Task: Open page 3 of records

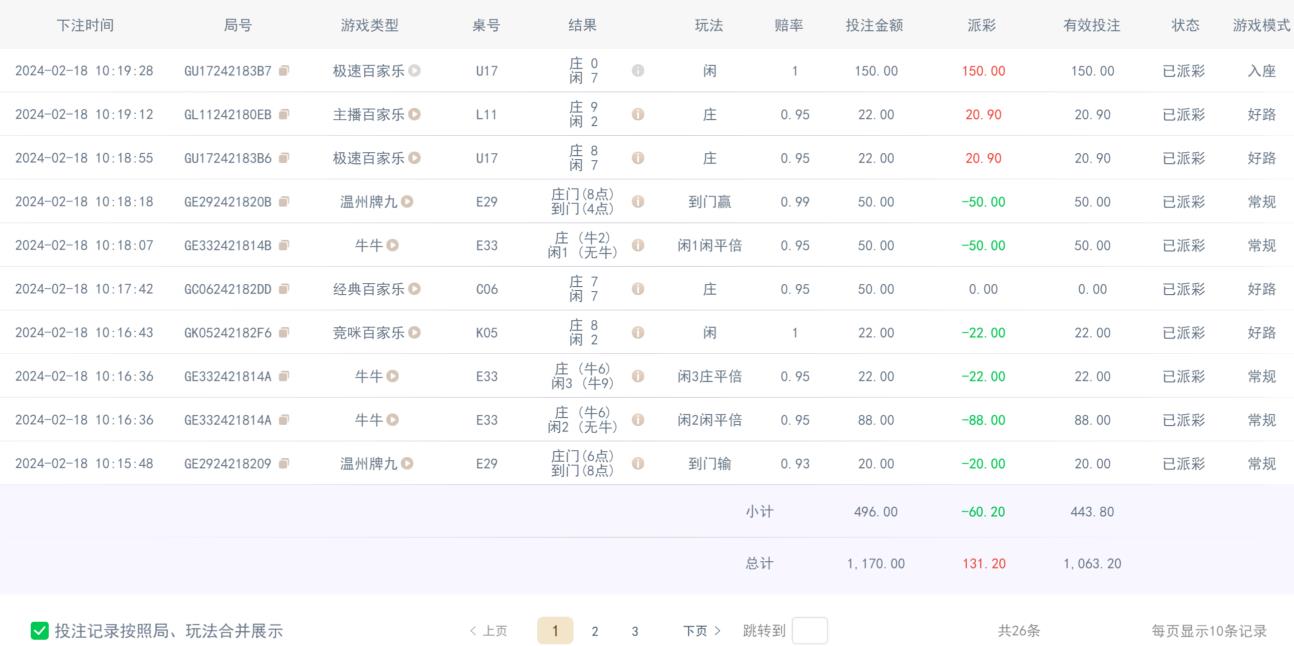Action: point(635,631)
